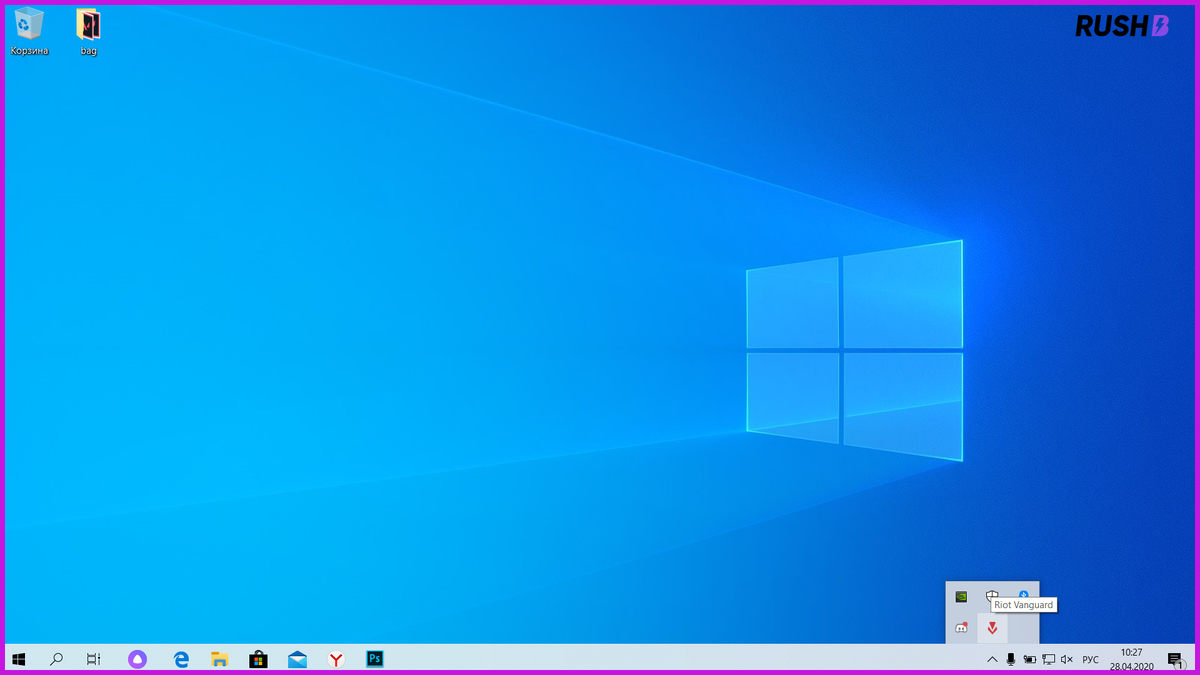The image size is (1200, 675).
Task: Click the red Riot Vanguard tray icon
Action: (x=992, y=628)
